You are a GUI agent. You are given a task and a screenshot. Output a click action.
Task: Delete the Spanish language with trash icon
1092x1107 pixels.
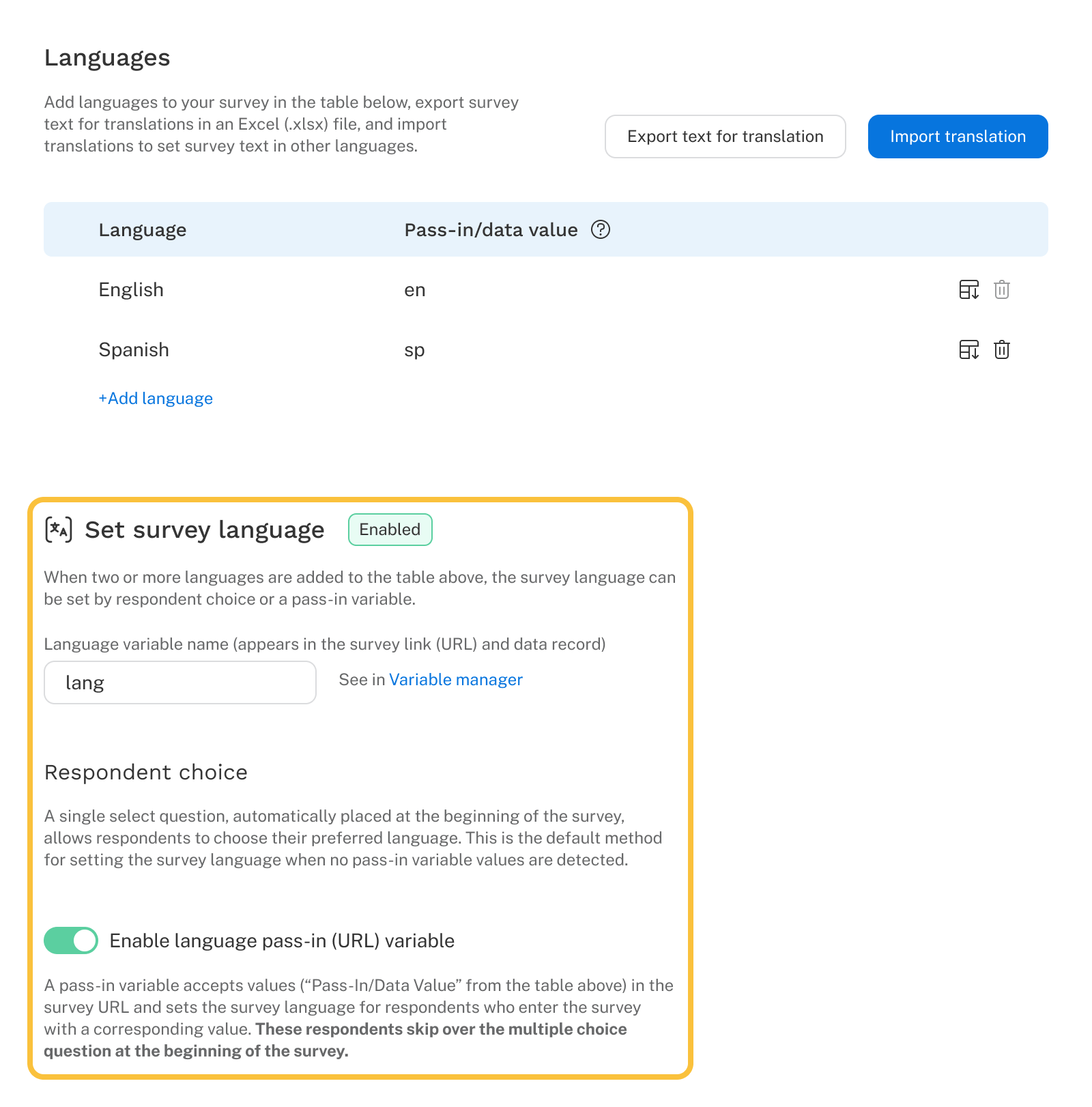point(1002,349)
